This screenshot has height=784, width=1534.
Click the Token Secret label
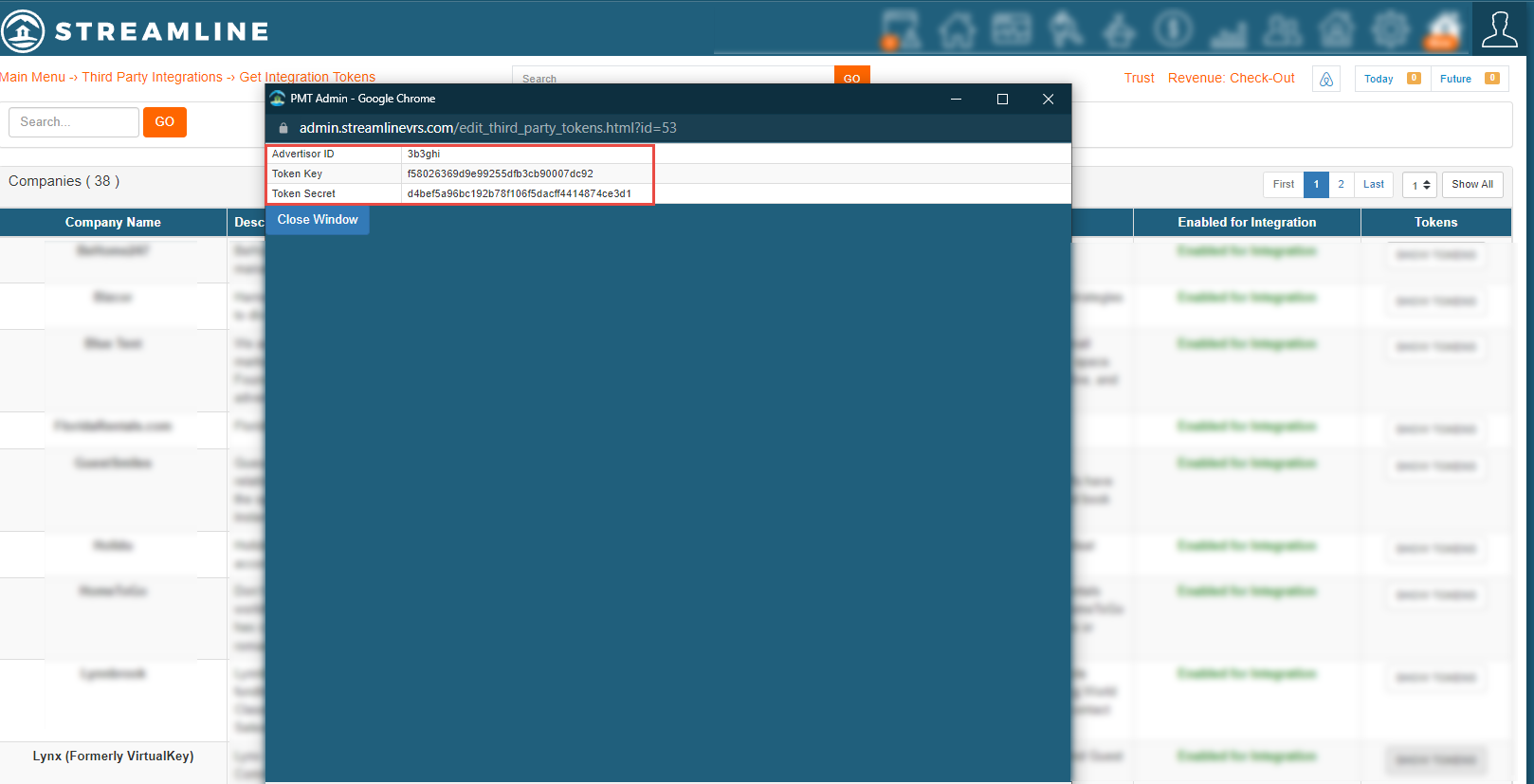click(x=303, y=194)
